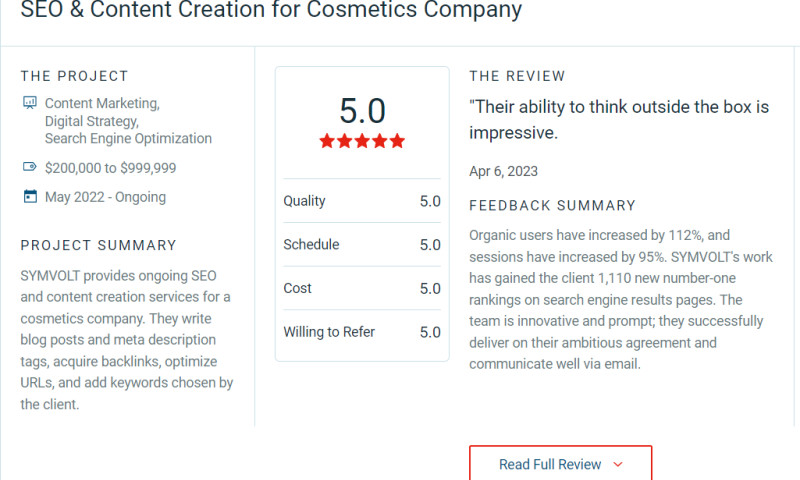Select the 5.0 overall score
Screen dimensions: 800x480
coord(362,110)
